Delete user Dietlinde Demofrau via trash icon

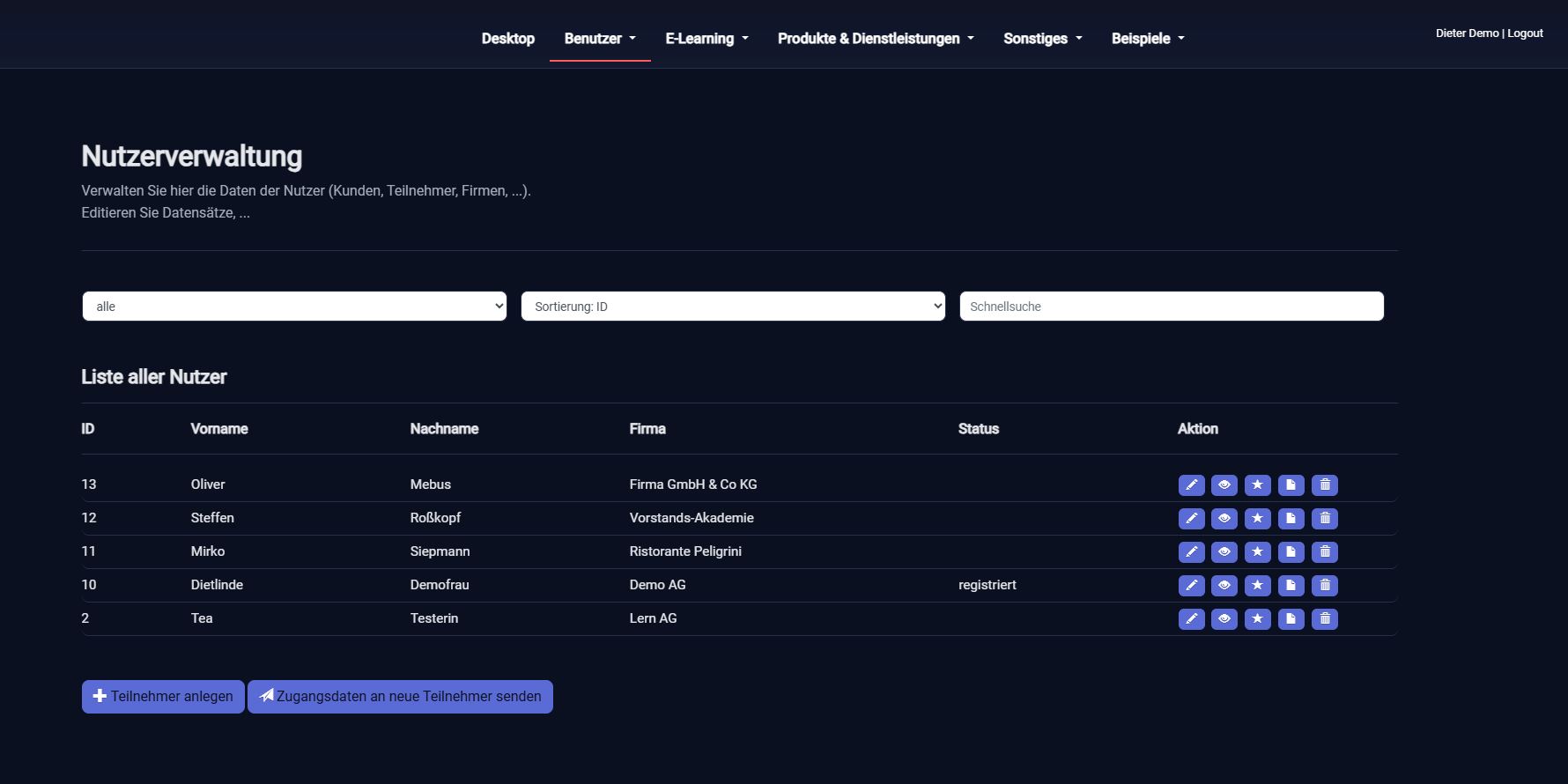(1324, 586)
